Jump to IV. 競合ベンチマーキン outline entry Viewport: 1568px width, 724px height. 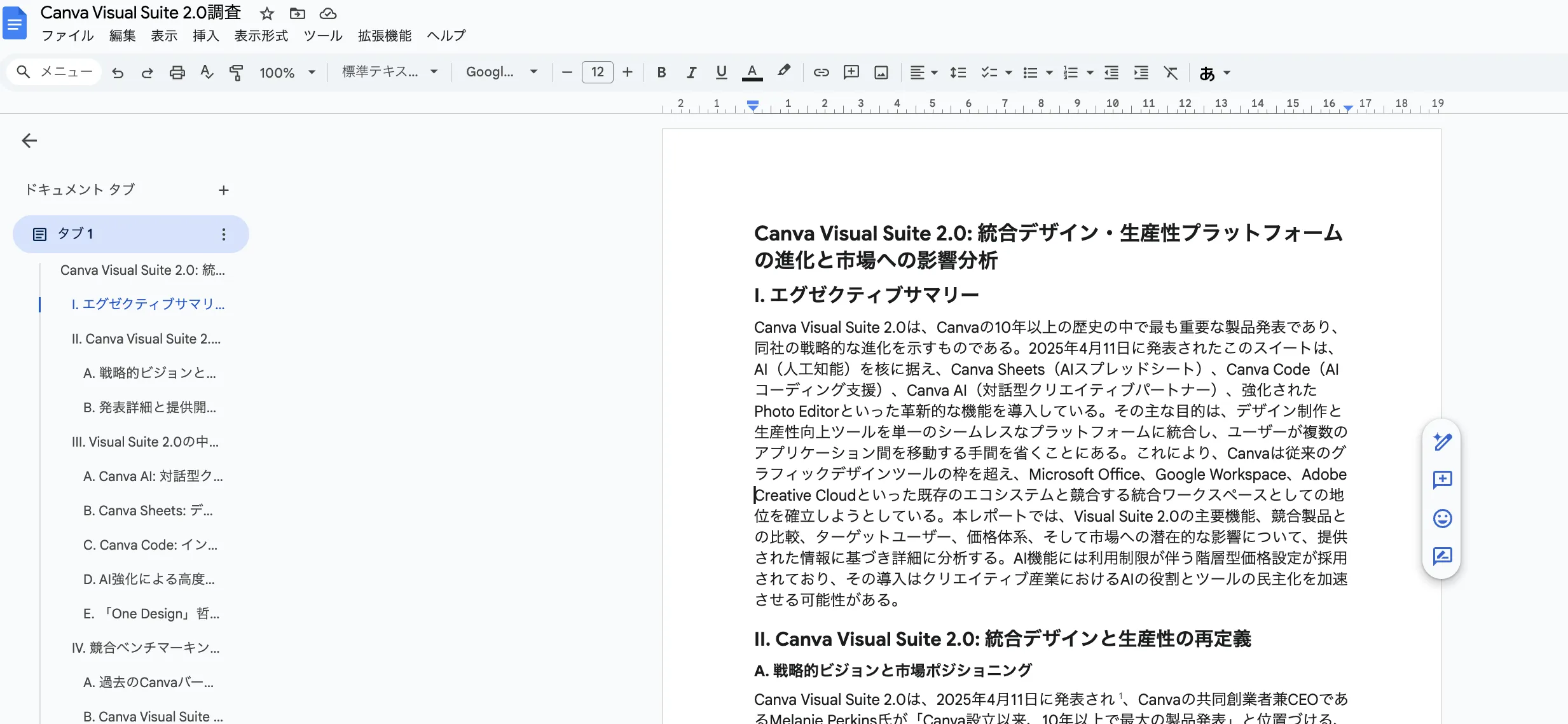pos(146,648)
